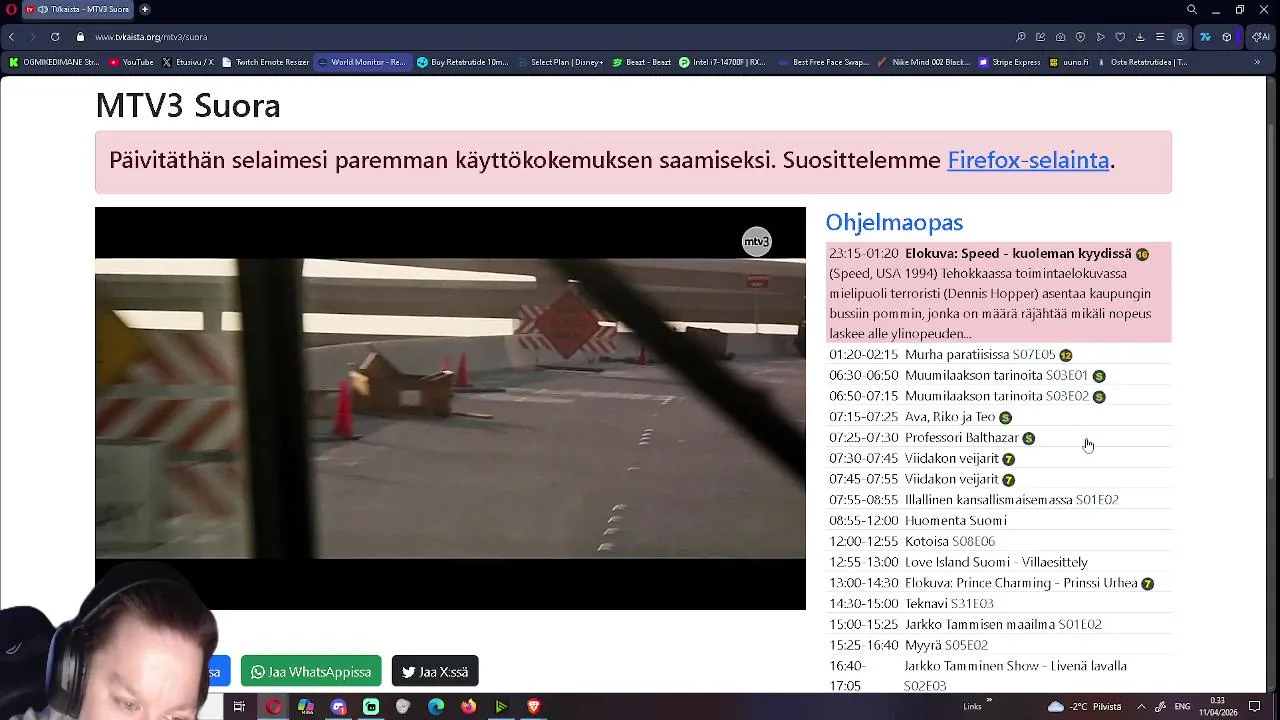Select Ava, Riko ja Teo entry
1280x720 pixels.
click(x=998, y=417)
